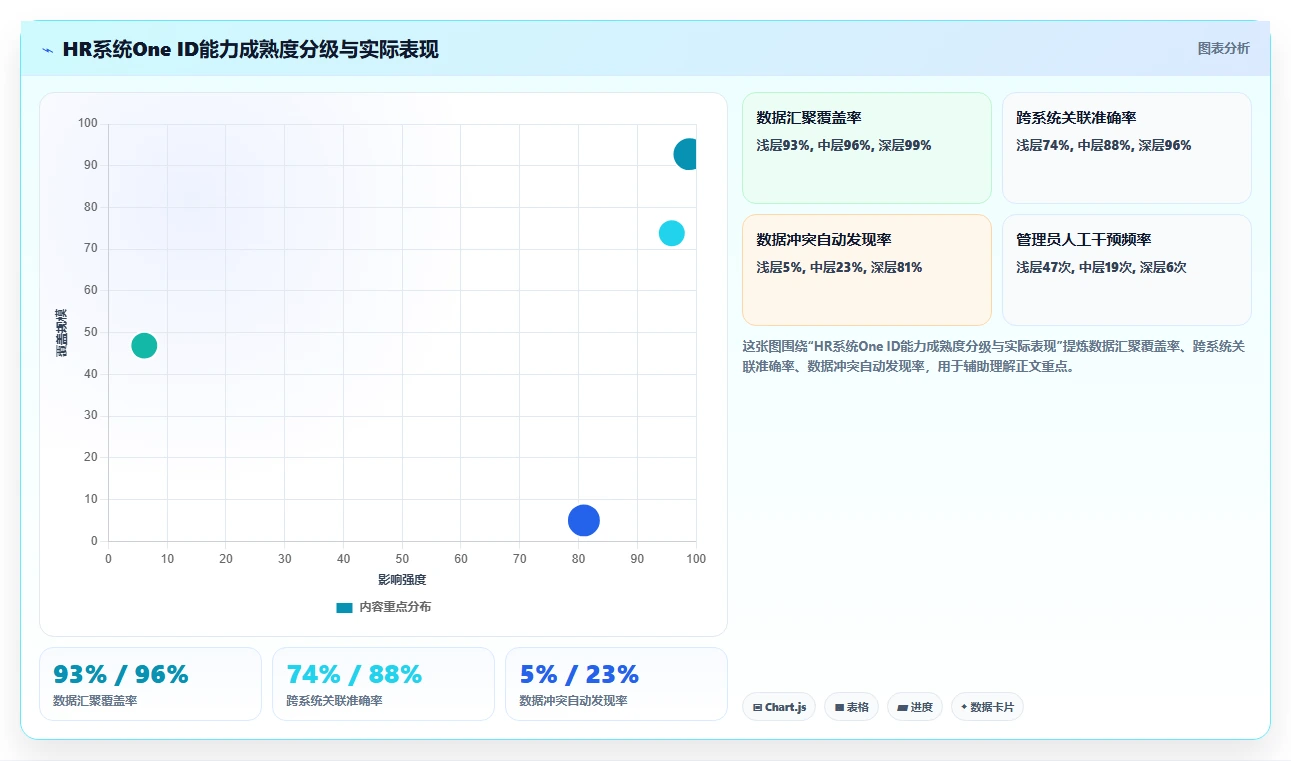The height and width of the screenshot is (761, 1291).
Task: Open the 数据冲突自动发现率 info card
Action: tap(867, 270)
